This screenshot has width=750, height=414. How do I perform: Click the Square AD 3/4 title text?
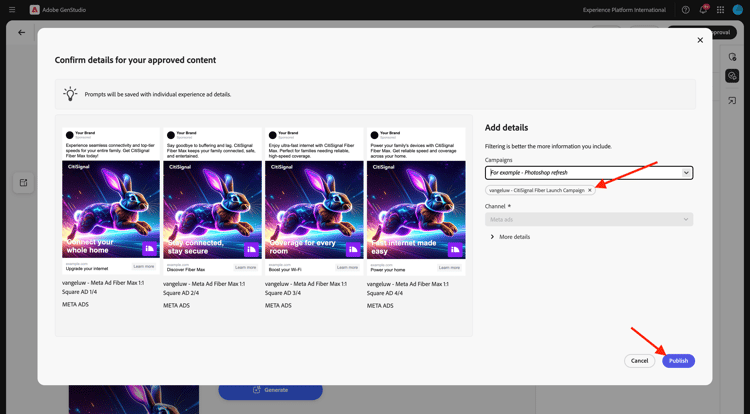pyautogui.click(x=306, y=288)
